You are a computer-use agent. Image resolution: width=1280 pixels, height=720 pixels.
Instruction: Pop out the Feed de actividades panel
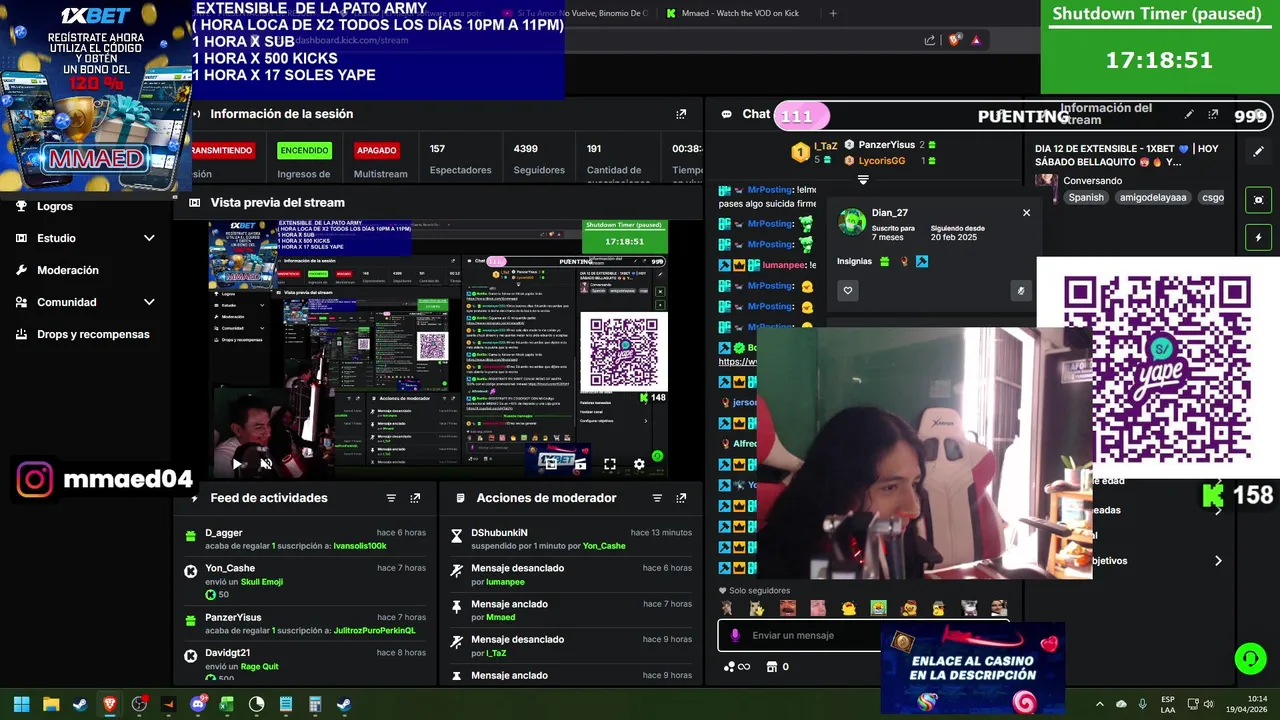click(x=415, y=498)
